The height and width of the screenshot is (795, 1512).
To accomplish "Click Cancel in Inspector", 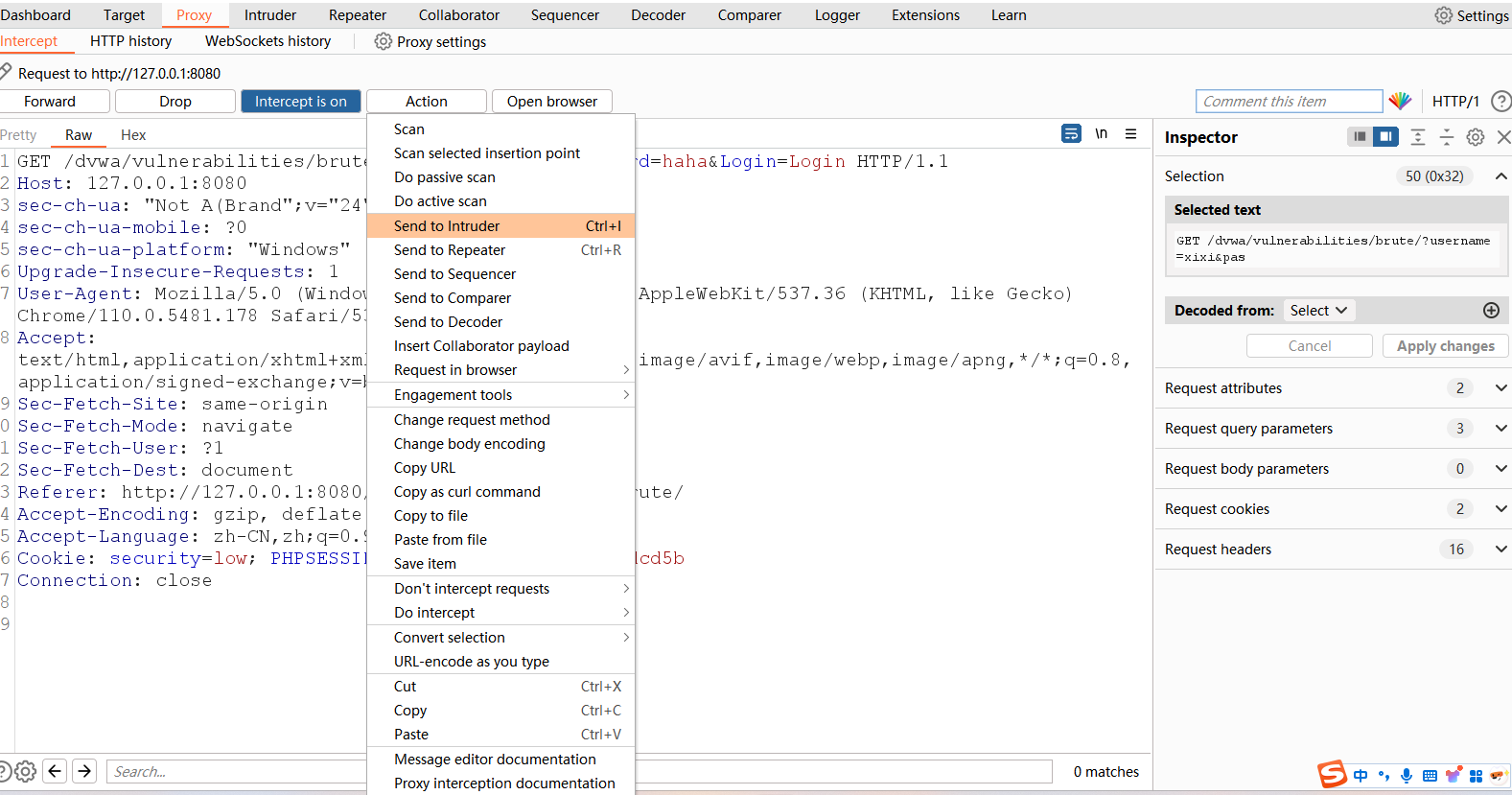I will (1310, 345).
